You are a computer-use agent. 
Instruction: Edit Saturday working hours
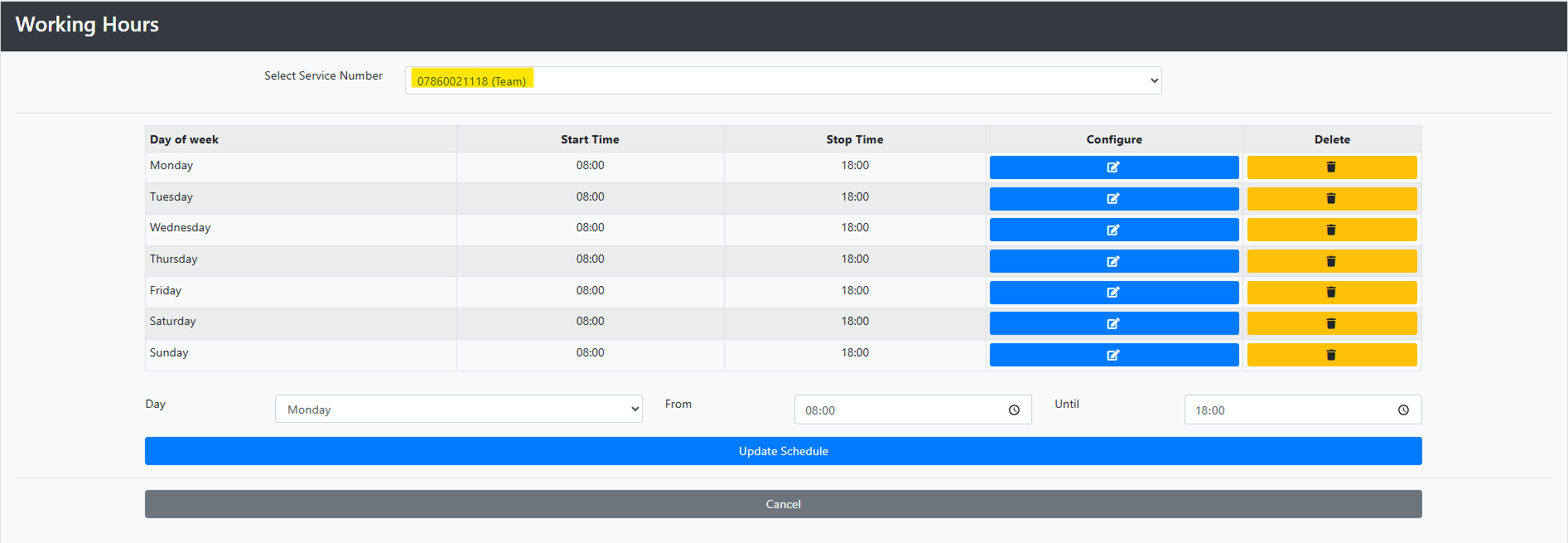1114,323
